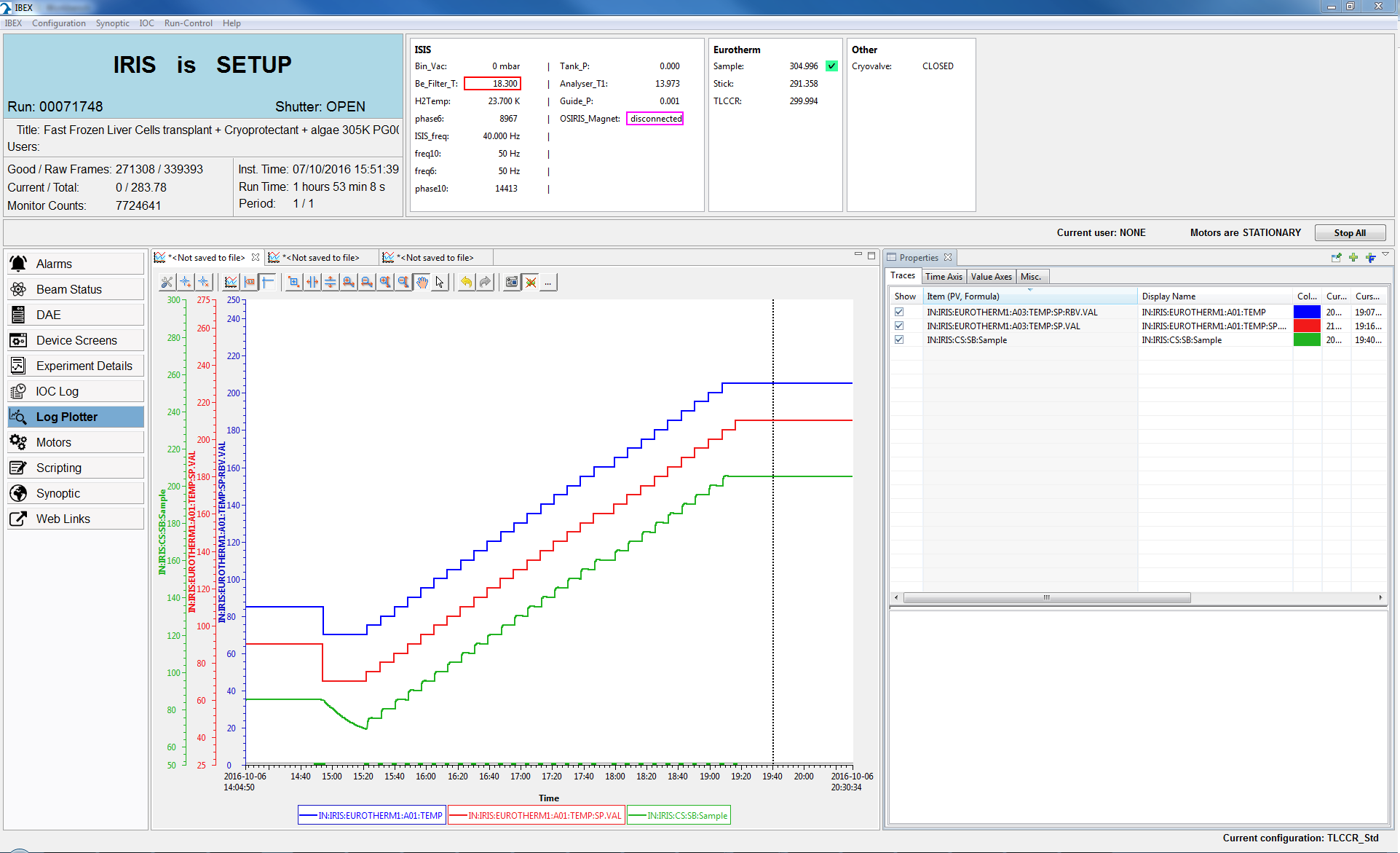Click the Remove All Traces icon

pos(530,282)
